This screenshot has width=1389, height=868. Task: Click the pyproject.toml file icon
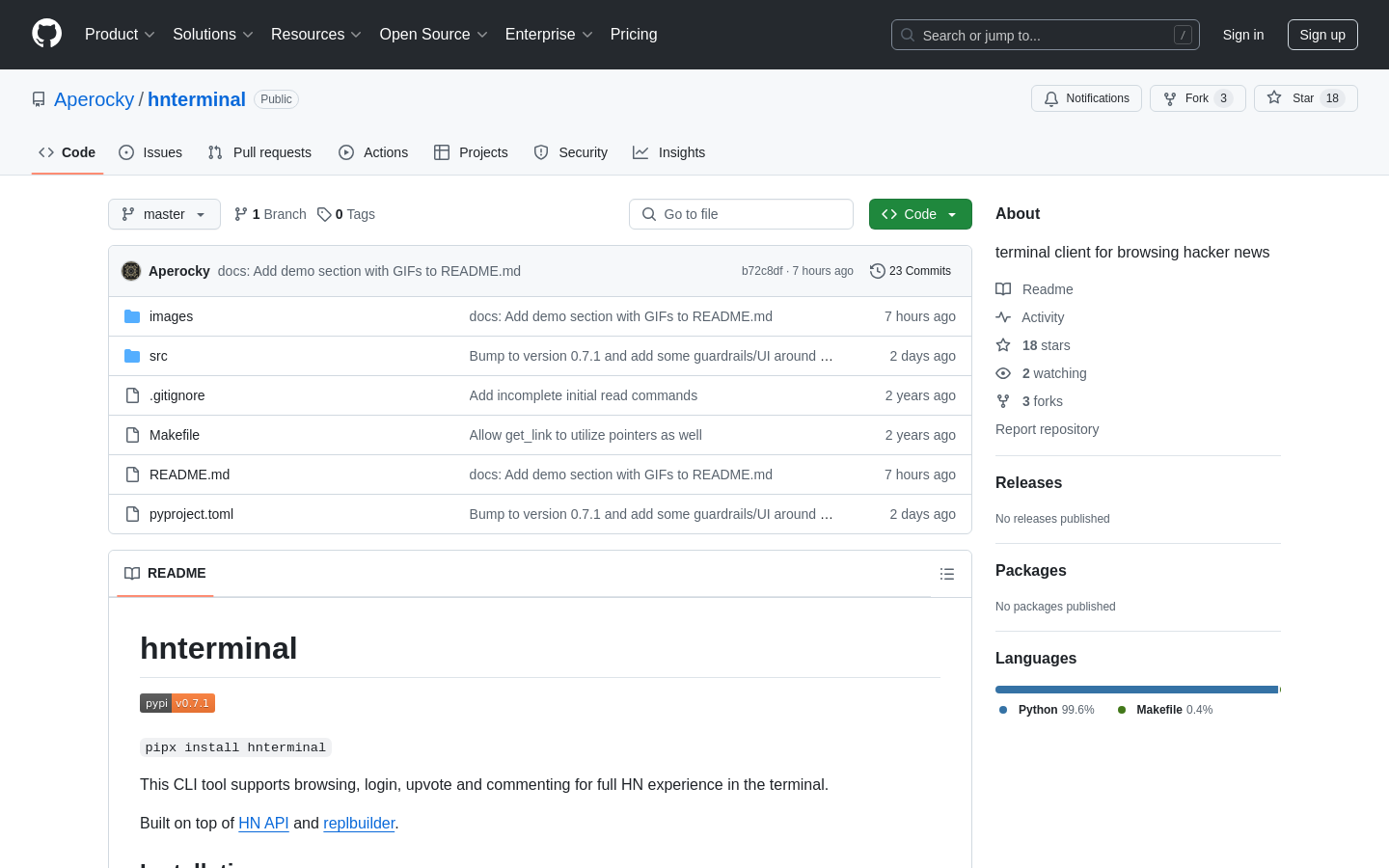coord(132,514)
